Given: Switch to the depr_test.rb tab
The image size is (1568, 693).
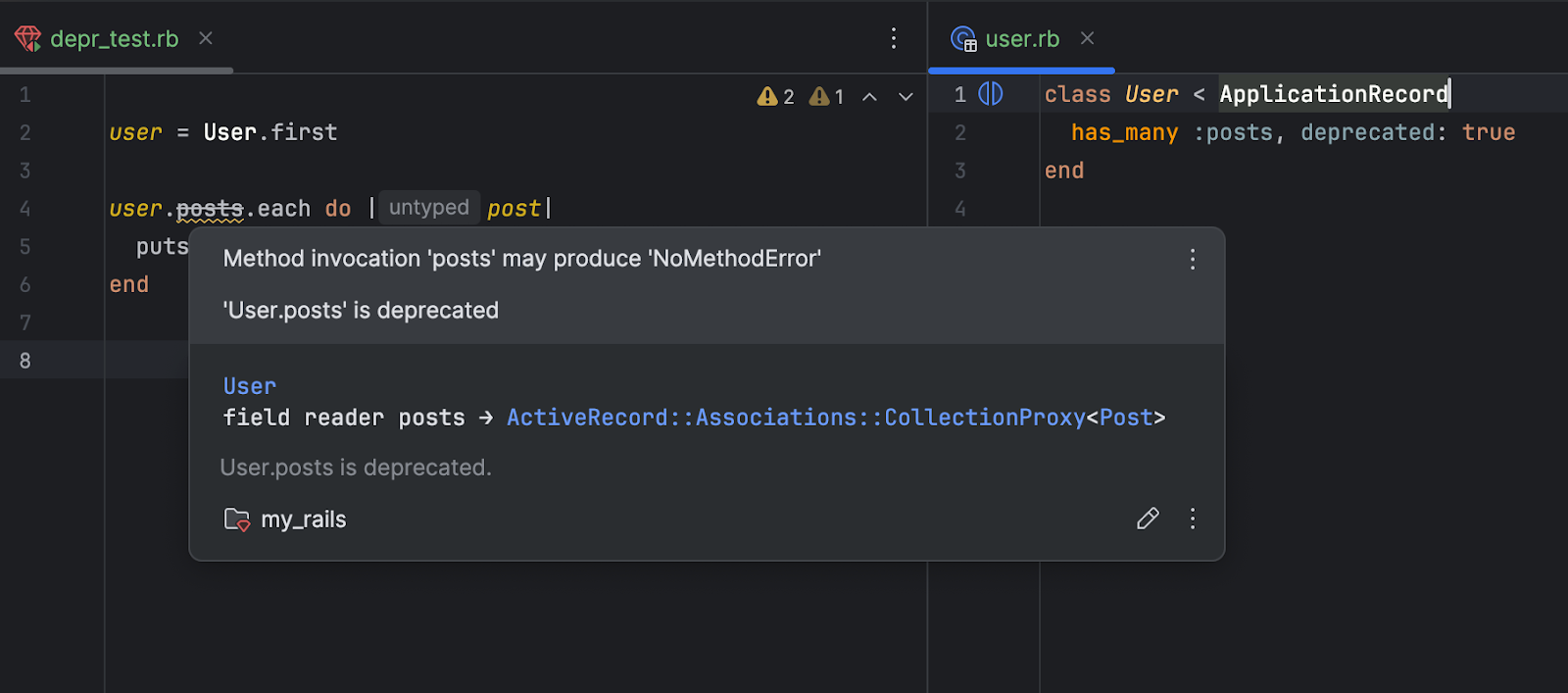Looking at the screenshot, I should pos(114,39).
